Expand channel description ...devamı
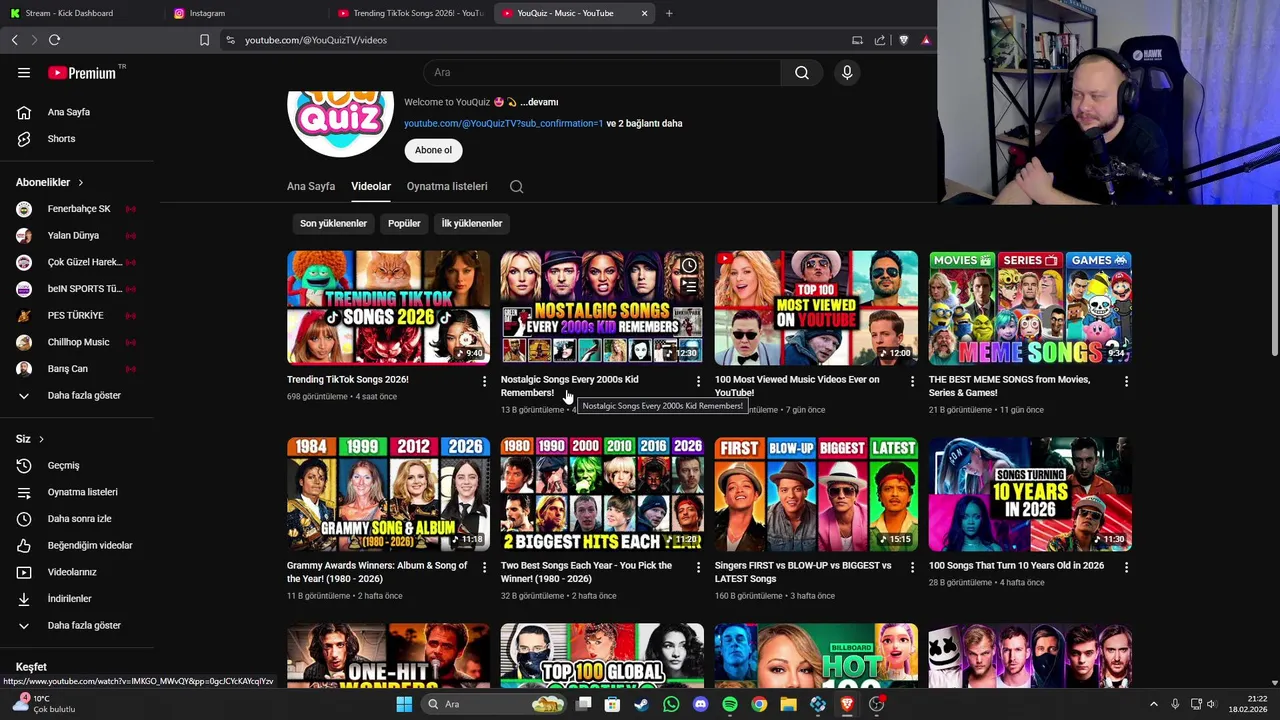Screen dimensions: 1280x720 pyautogui.click(x=539, y=102)
